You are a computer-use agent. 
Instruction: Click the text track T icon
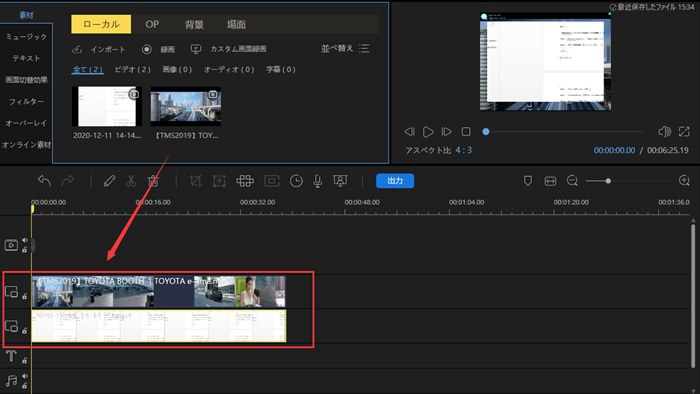(11, 356)
